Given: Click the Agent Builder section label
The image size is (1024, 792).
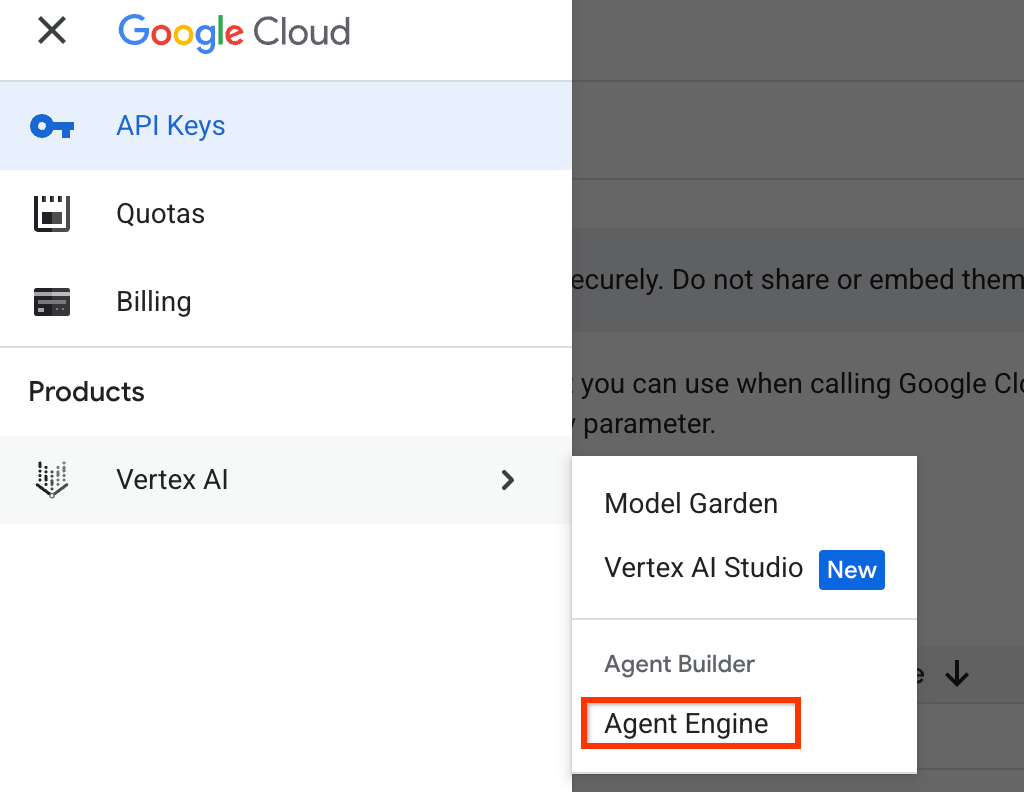Looking at the screenshot, I should click(679, 664).
